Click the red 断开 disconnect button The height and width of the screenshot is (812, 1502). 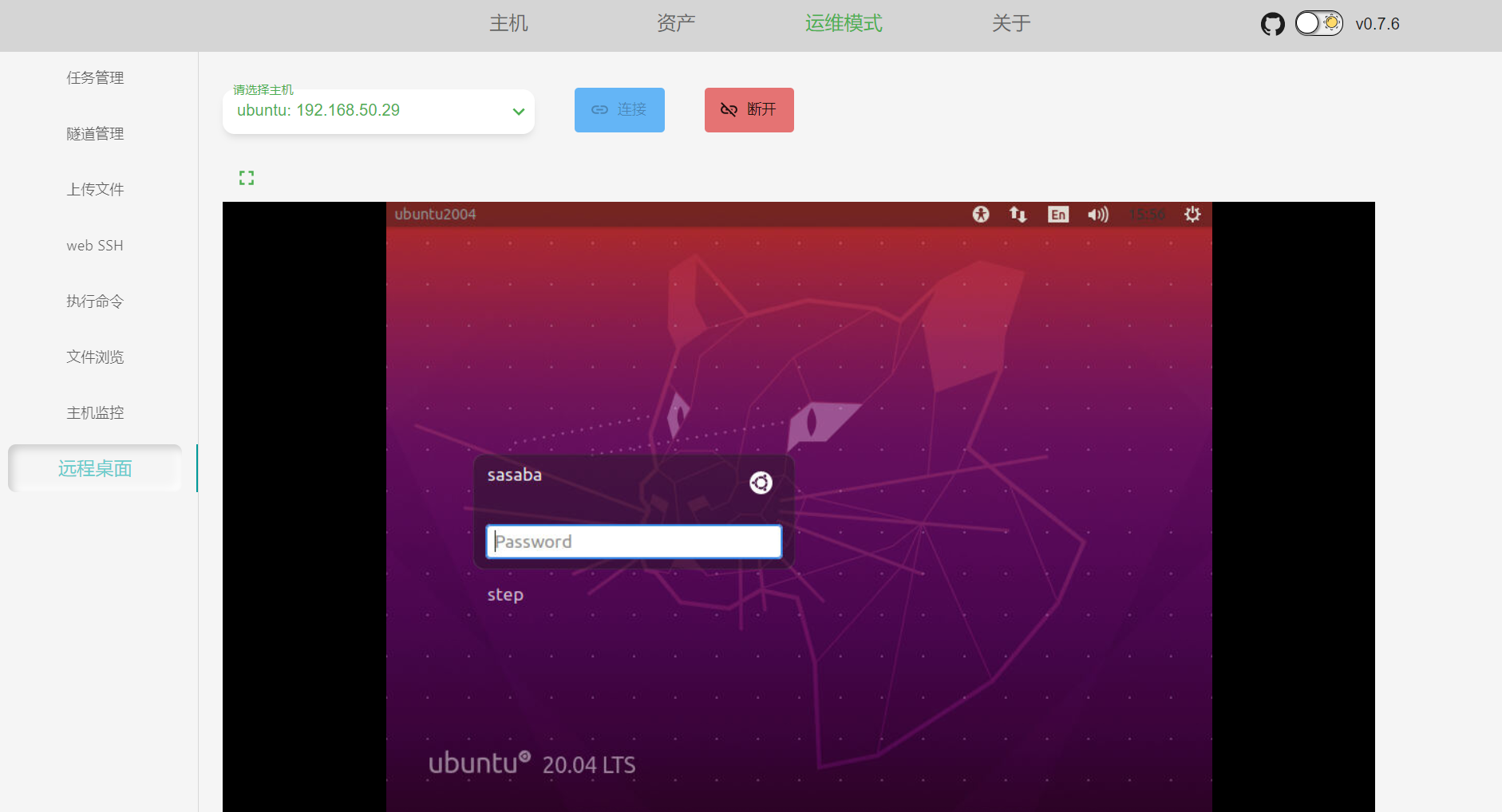click(x=749, y=110)
